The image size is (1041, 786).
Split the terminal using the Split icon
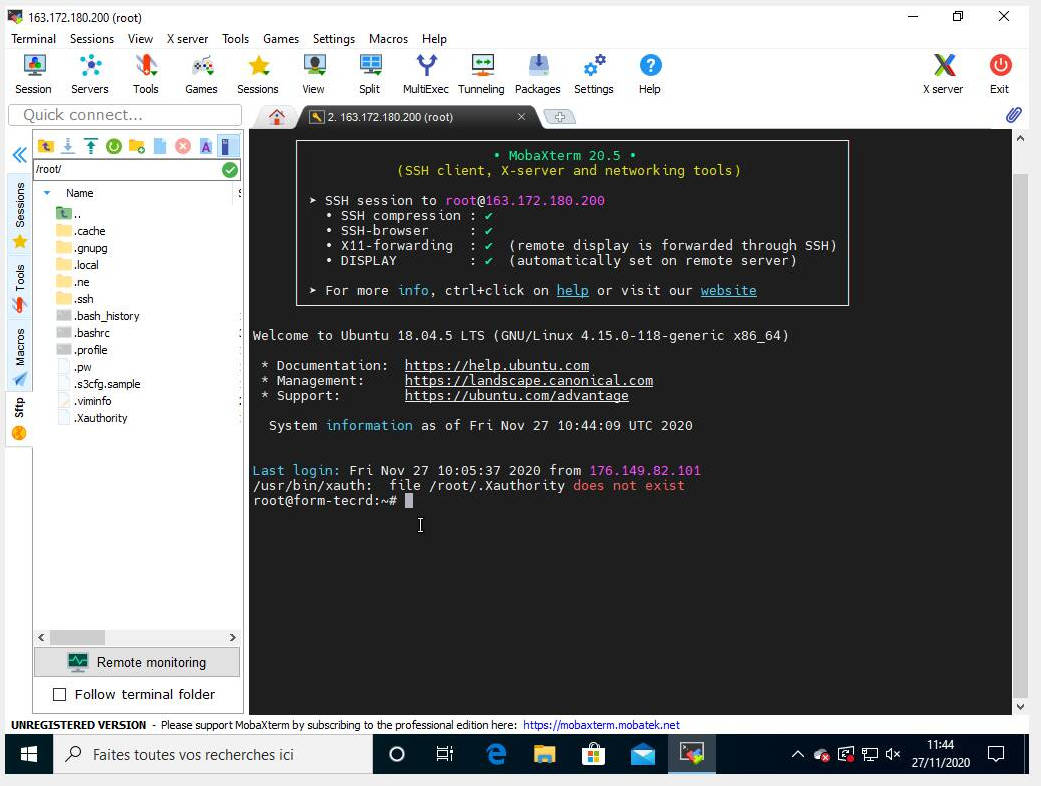[370, 74]
